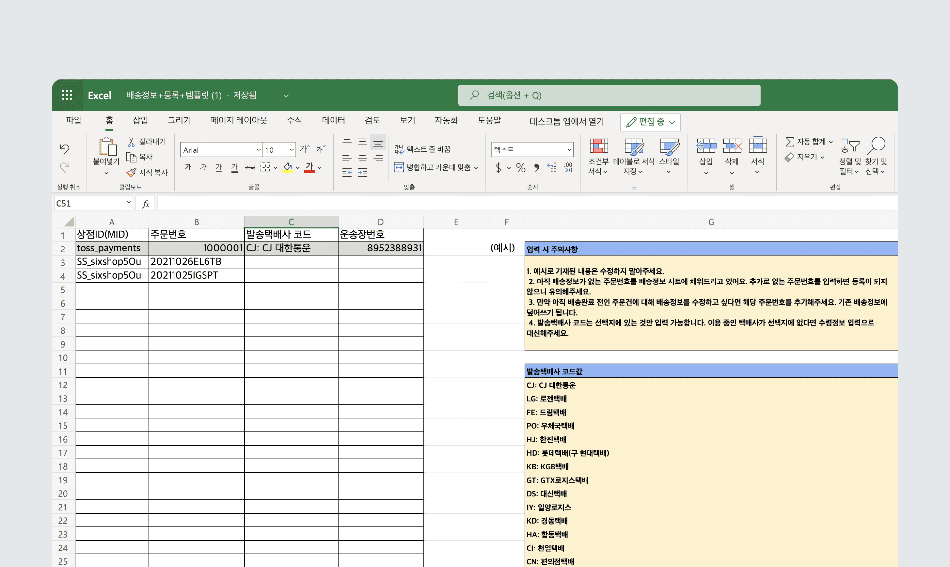Align text right
Image resolution: width=950 pixels, height=567 pixels.
[378, 158]
